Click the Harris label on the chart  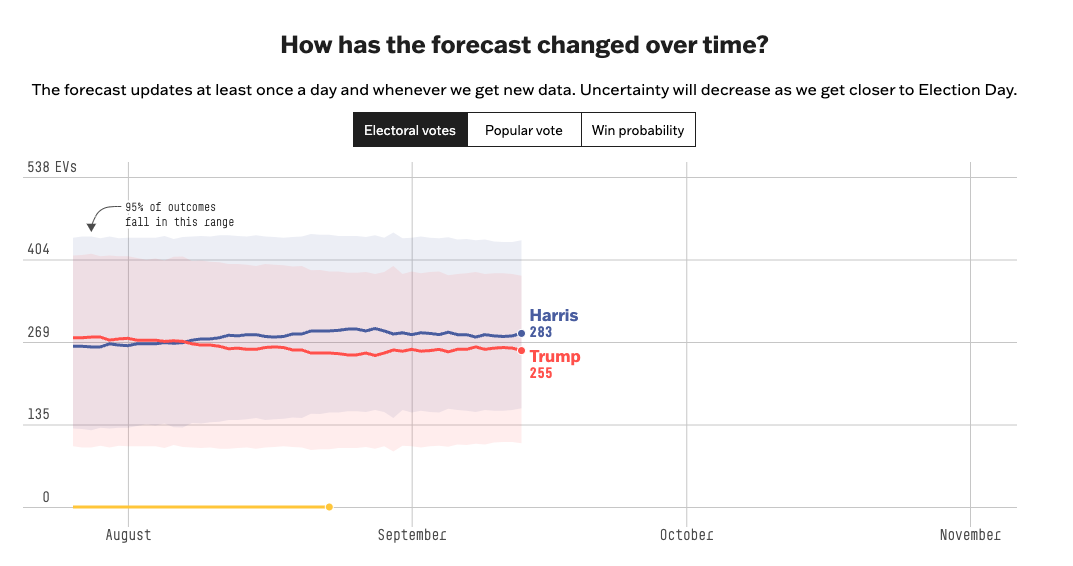pyautogui.click(x=553, y=315)
